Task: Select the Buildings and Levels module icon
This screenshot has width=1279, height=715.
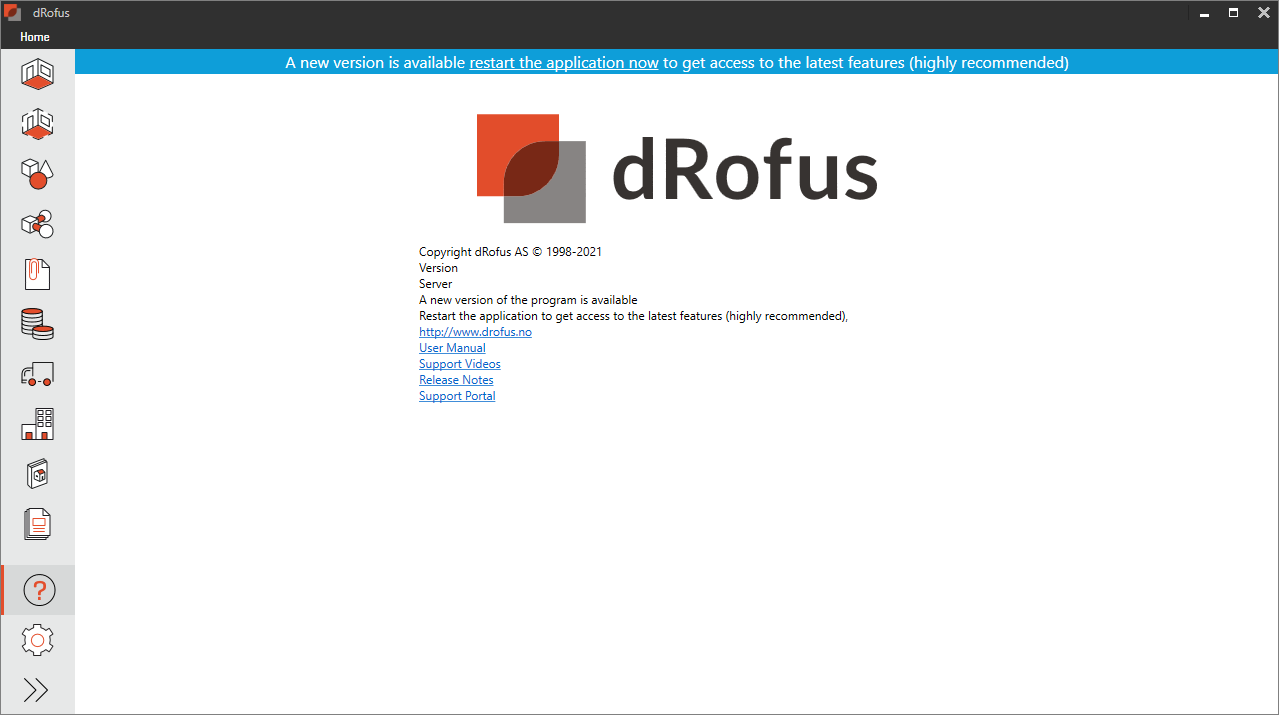Action: 37,424
